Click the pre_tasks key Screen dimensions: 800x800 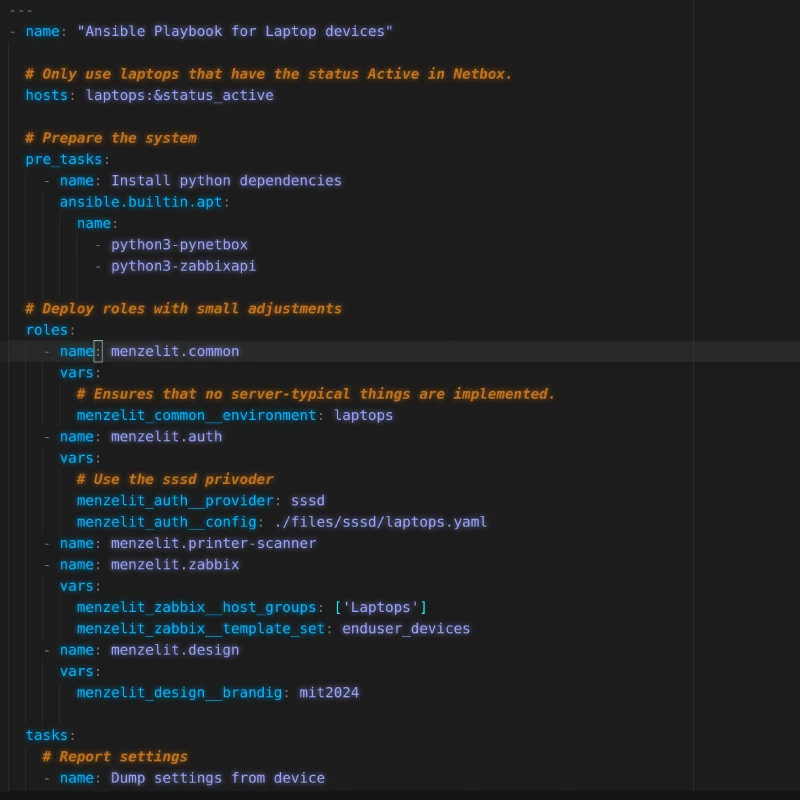(x=64, y=159)
